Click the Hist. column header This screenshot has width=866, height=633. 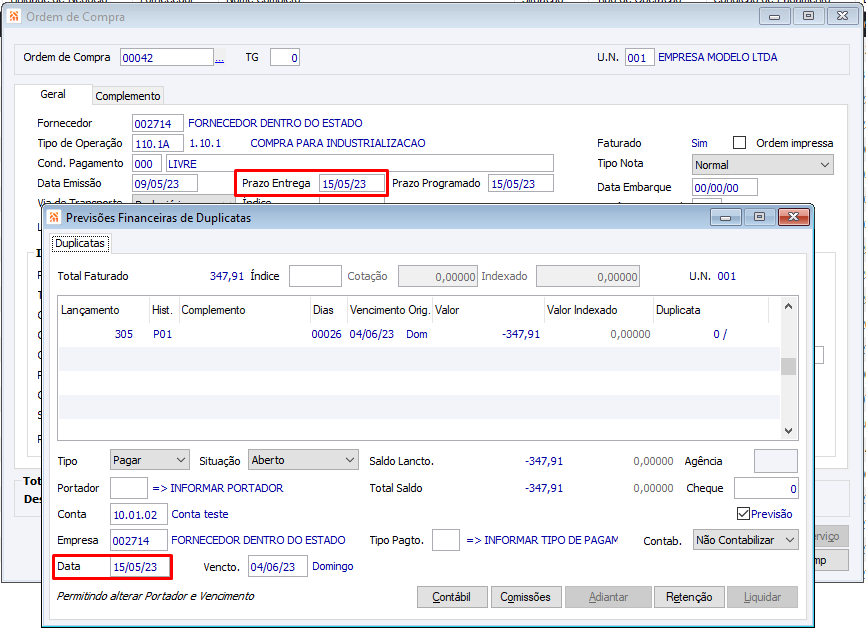point(165,310)
